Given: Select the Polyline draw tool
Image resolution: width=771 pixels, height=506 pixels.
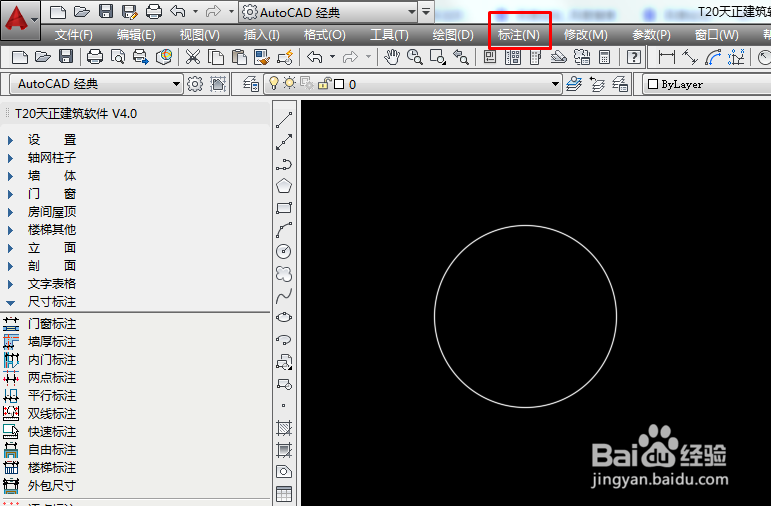Looking at the screenshot, I should coord(284,164).
